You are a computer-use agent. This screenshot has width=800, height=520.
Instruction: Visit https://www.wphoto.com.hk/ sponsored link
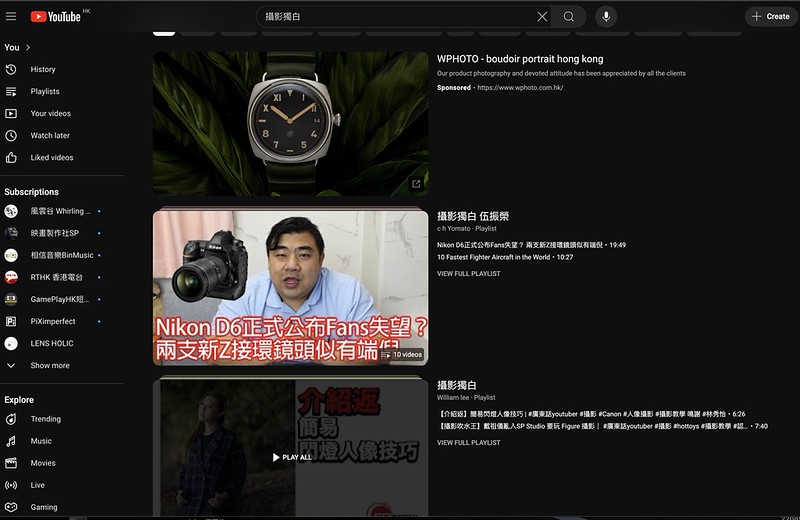(520, 87)
